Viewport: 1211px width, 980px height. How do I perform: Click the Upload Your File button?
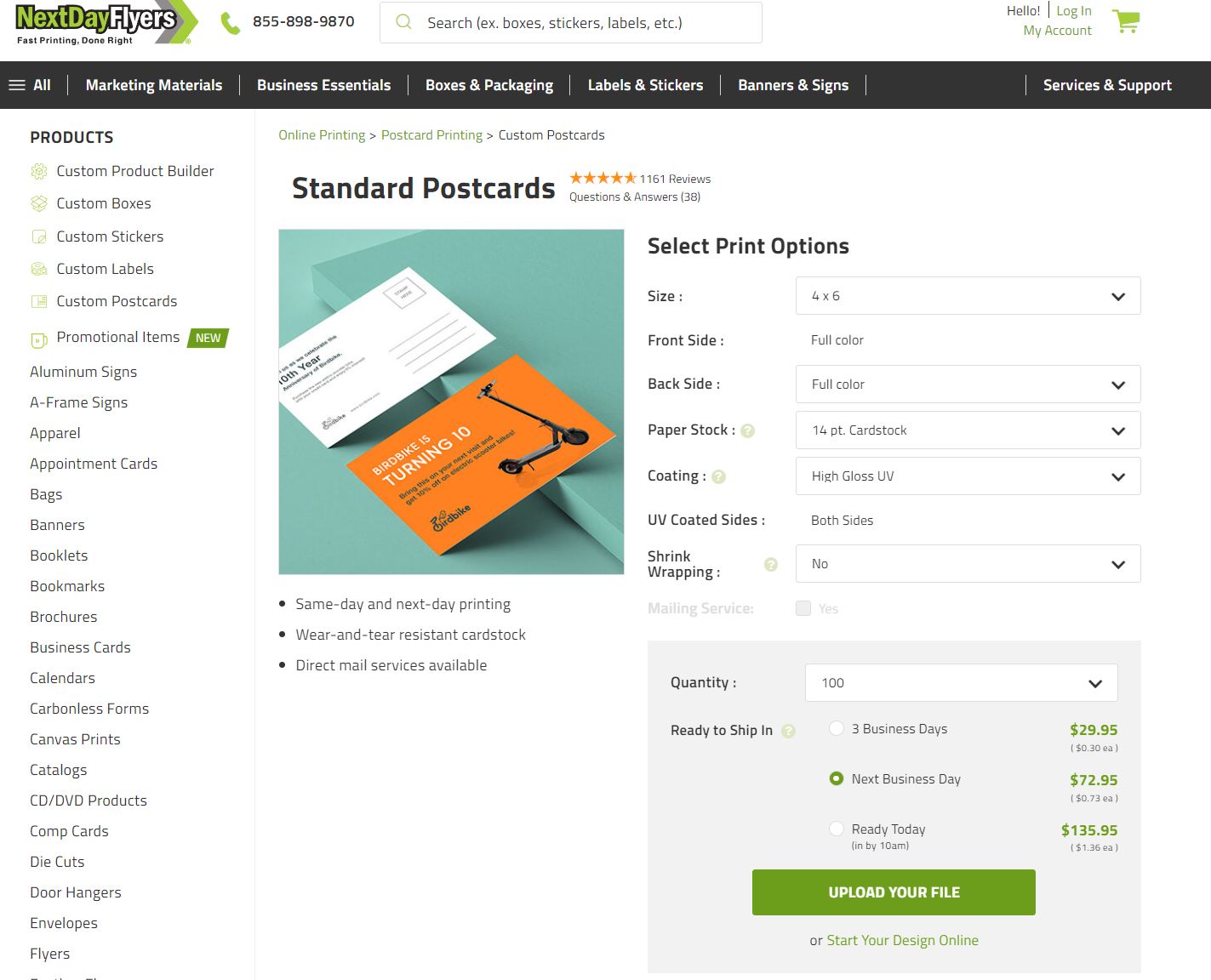point(894,892)
